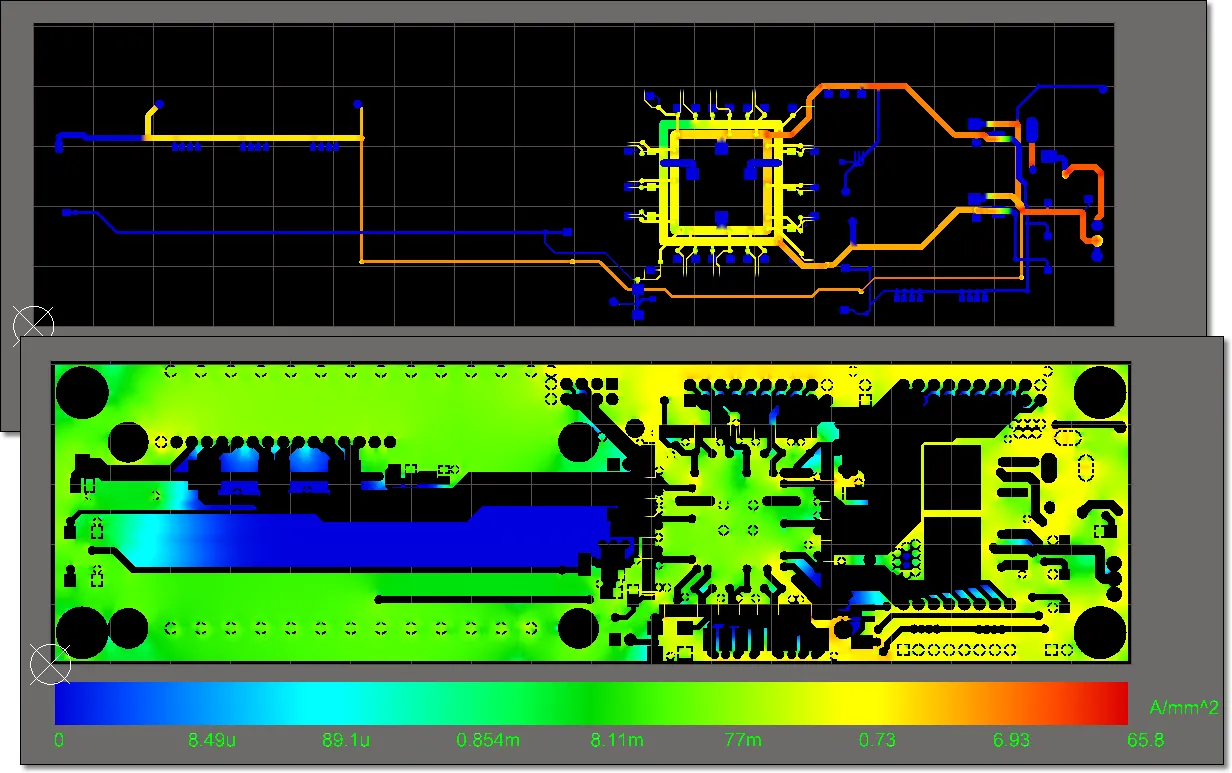Click the 8.49u scale value

point(212,741)
